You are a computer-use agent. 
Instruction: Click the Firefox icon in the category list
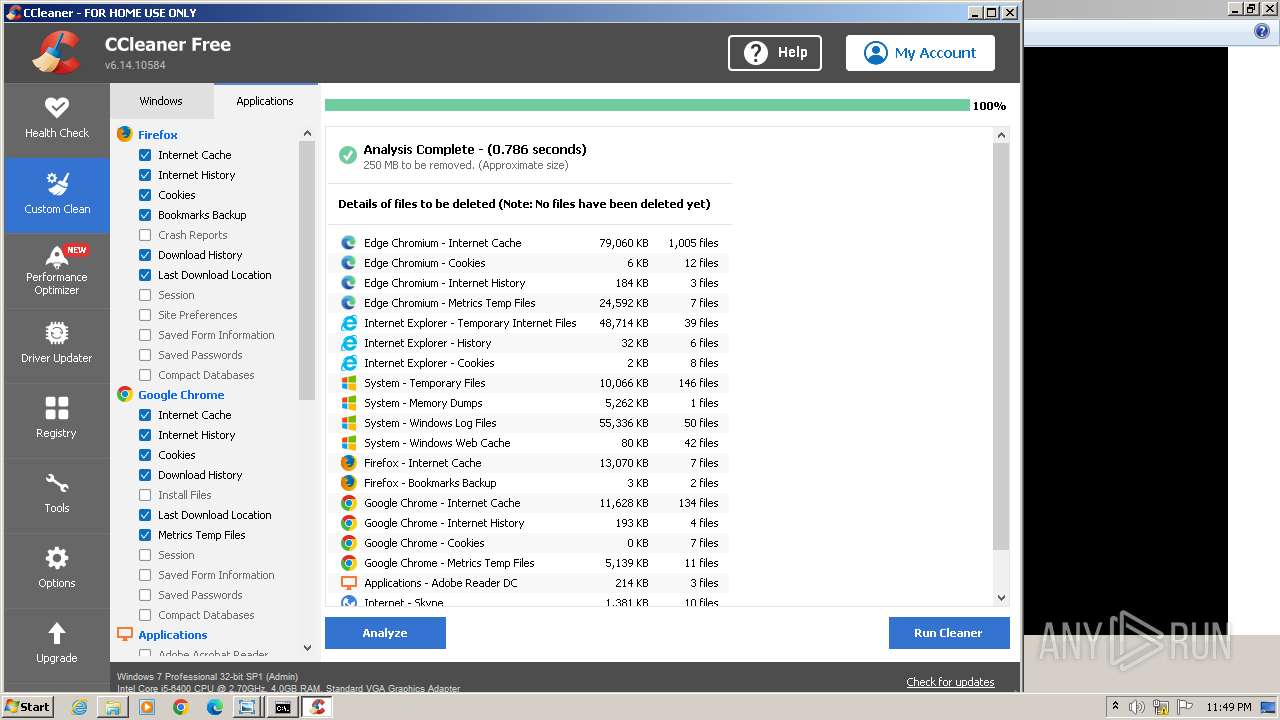(x=125, y=134)
